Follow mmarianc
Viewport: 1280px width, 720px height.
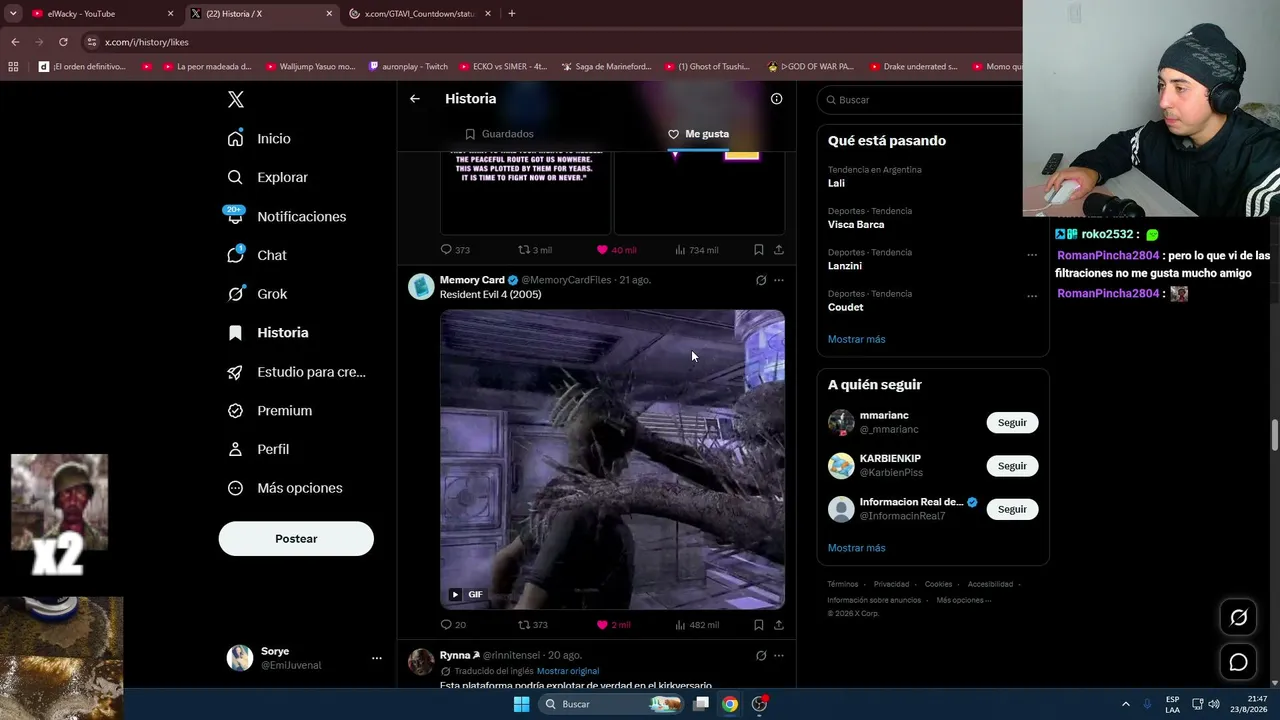point(1012,423)
